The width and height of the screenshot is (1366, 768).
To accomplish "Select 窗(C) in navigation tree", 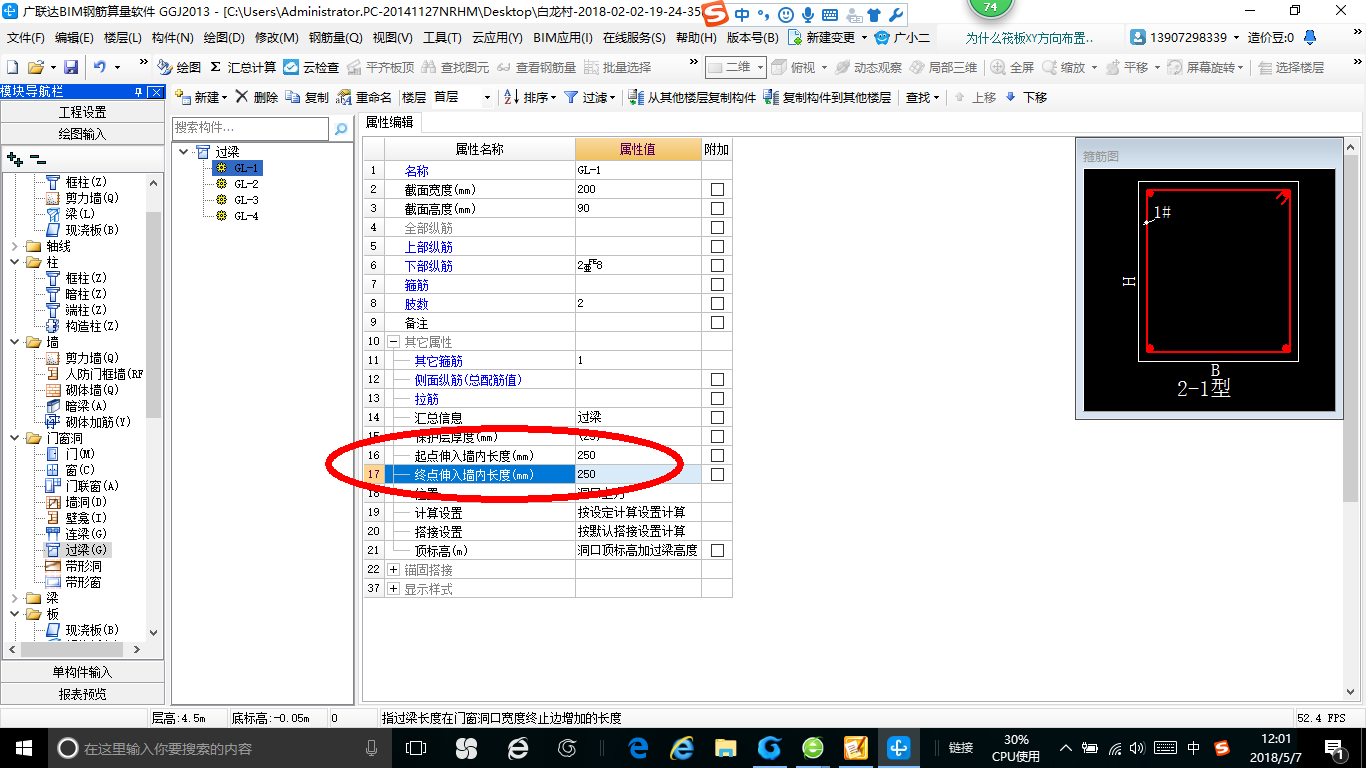I will coord(70,470).
